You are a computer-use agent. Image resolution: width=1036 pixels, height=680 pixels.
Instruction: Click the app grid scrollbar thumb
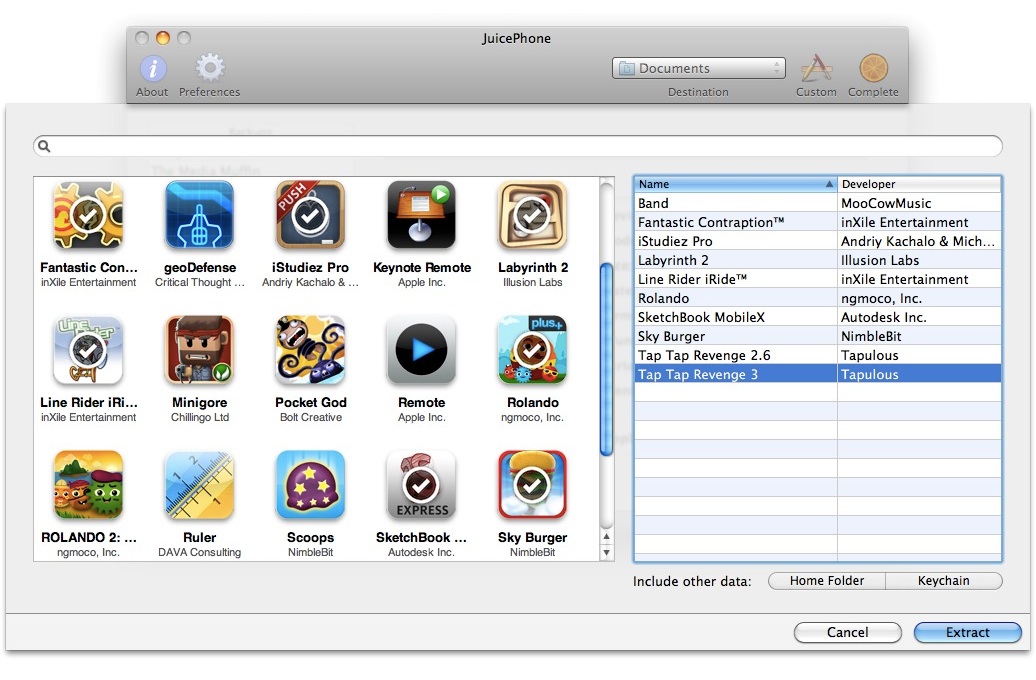(606, 359)
